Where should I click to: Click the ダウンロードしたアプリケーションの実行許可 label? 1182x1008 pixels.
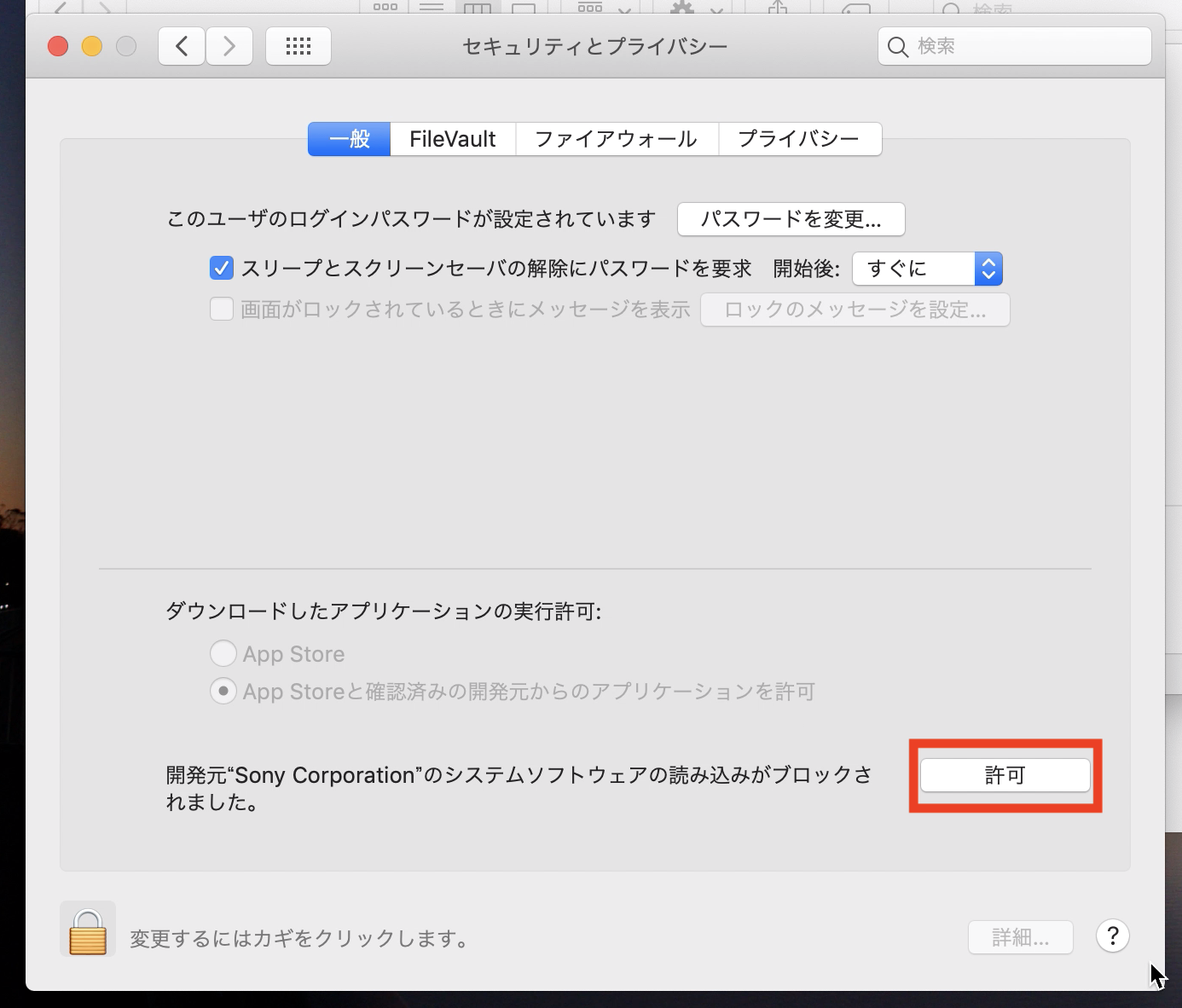point(384,611)
